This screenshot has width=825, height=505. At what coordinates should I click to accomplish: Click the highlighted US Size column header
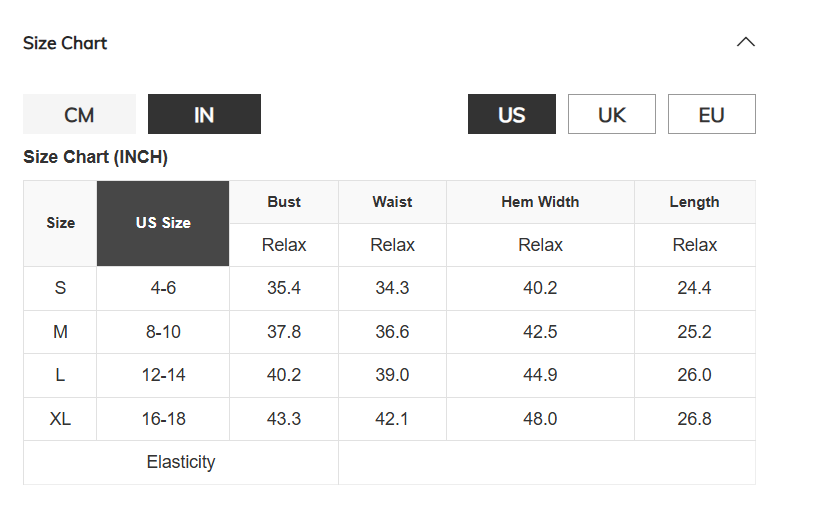pos(163,223)
